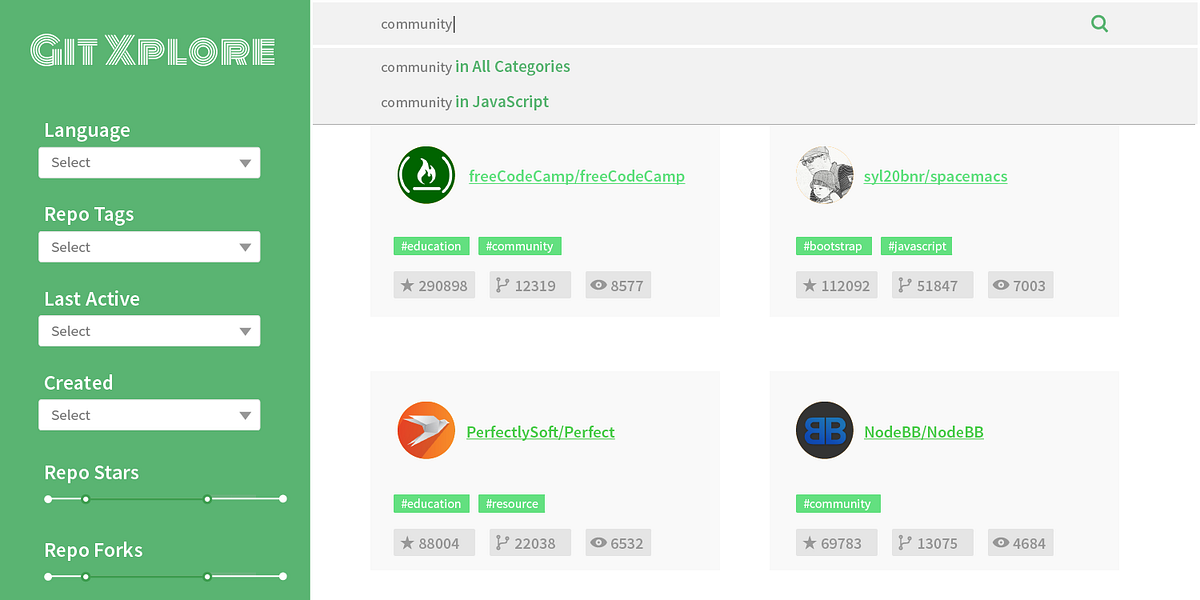
Task: Select the #javascript tag on spacemacs card
Action: (916, 245)
